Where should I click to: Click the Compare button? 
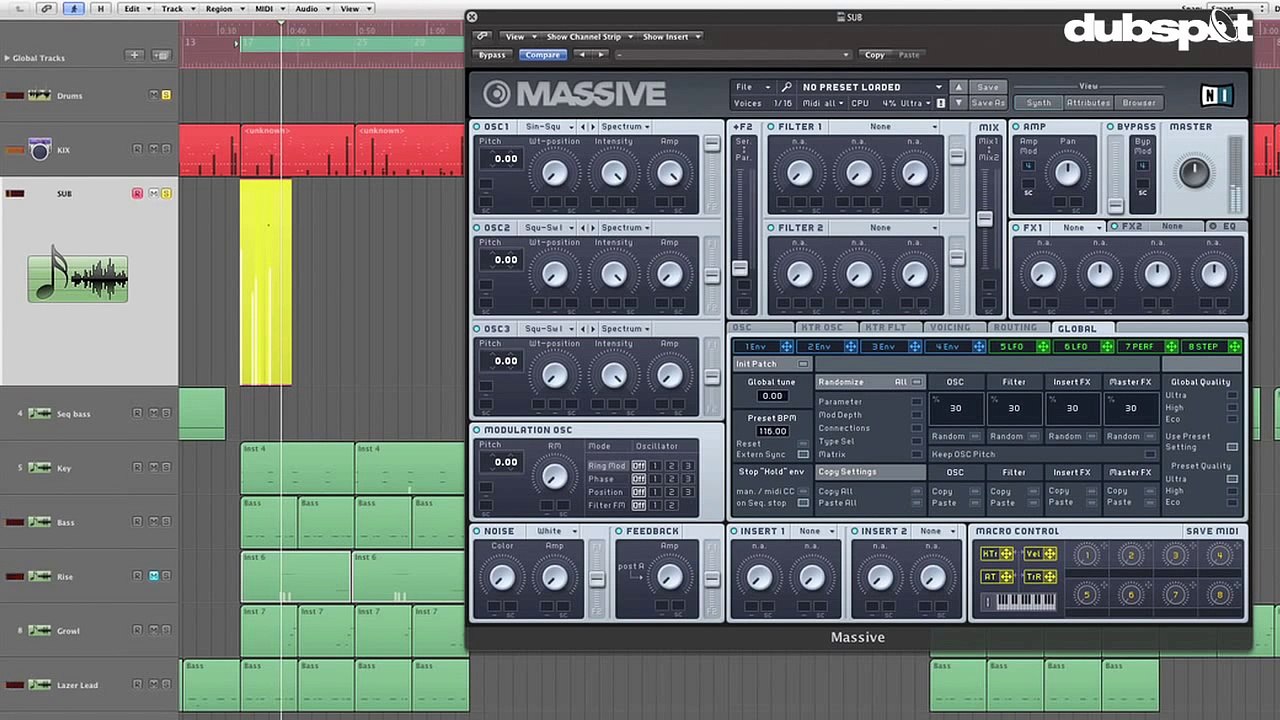pyautogui.click(x=543, y=55)
